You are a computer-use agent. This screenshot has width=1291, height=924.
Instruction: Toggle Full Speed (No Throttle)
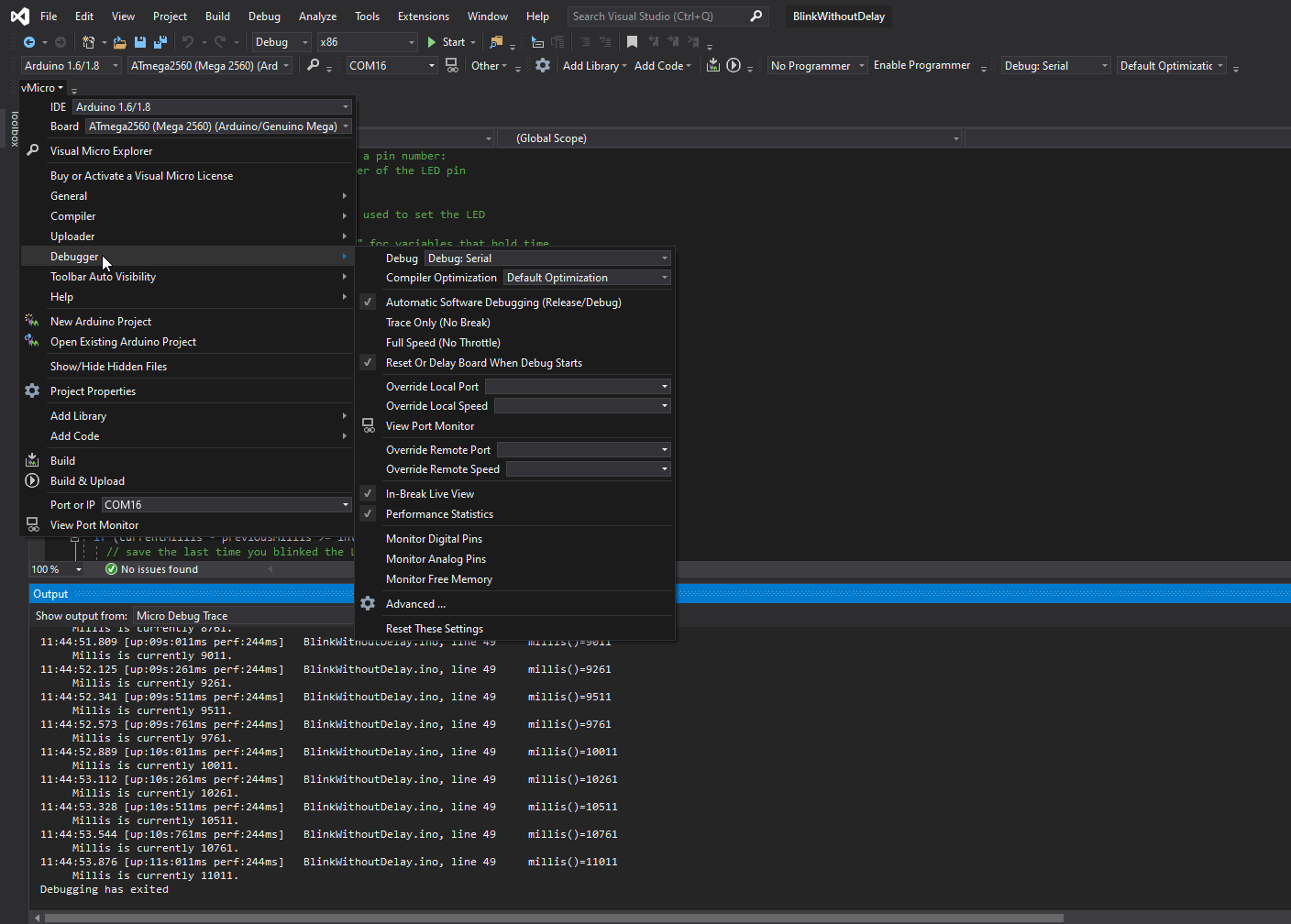(515, 343)
